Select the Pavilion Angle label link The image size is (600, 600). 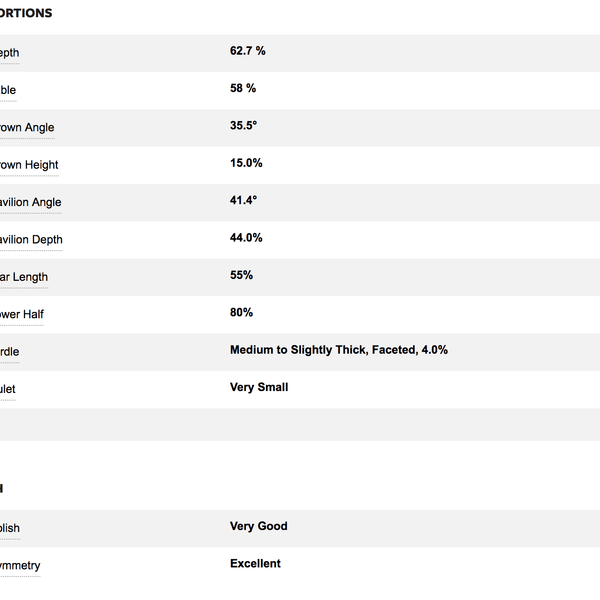[x=31, y=202]
